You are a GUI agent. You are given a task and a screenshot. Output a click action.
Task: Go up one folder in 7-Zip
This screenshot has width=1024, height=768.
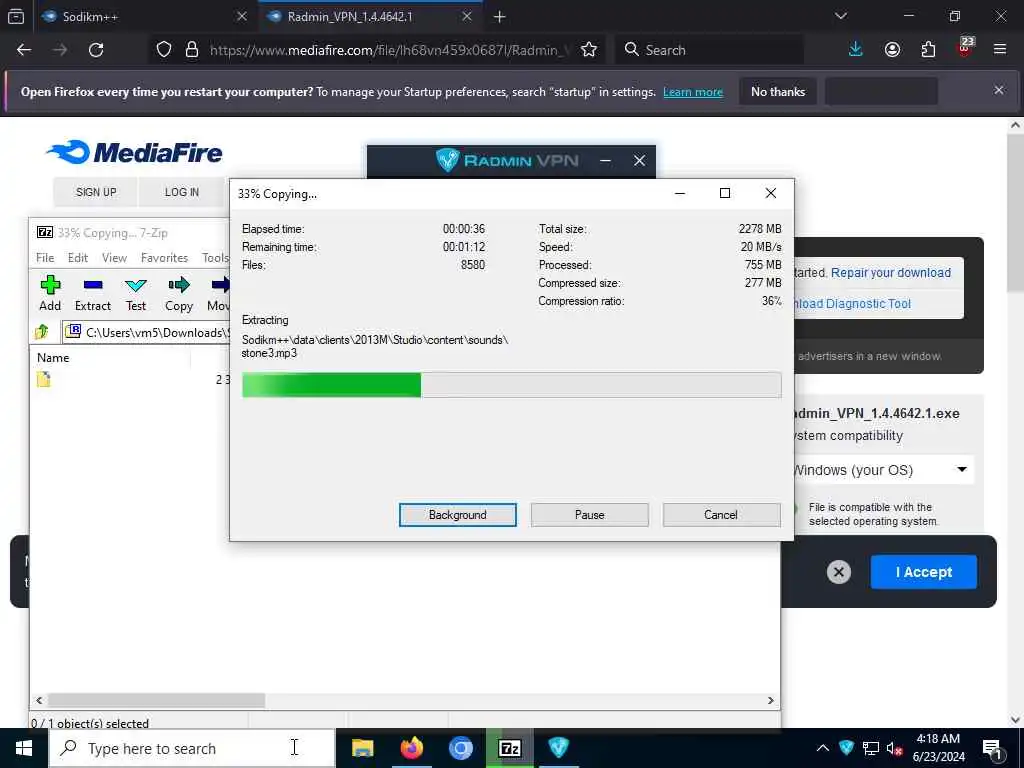(42, 332)
